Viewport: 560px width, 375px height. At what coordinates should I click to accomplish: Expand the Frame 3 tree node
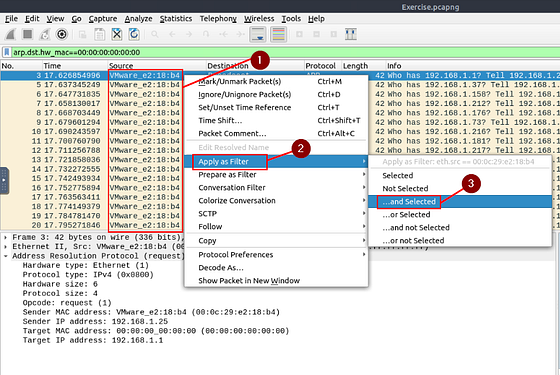(x=5, y=237)
